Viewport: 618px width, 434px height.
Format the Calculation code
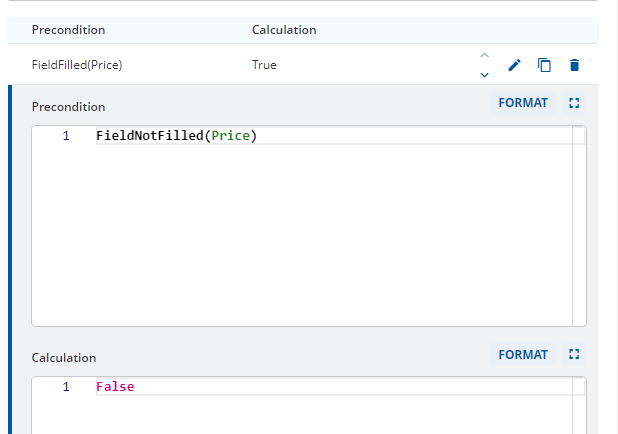click(x=523, y=354)
